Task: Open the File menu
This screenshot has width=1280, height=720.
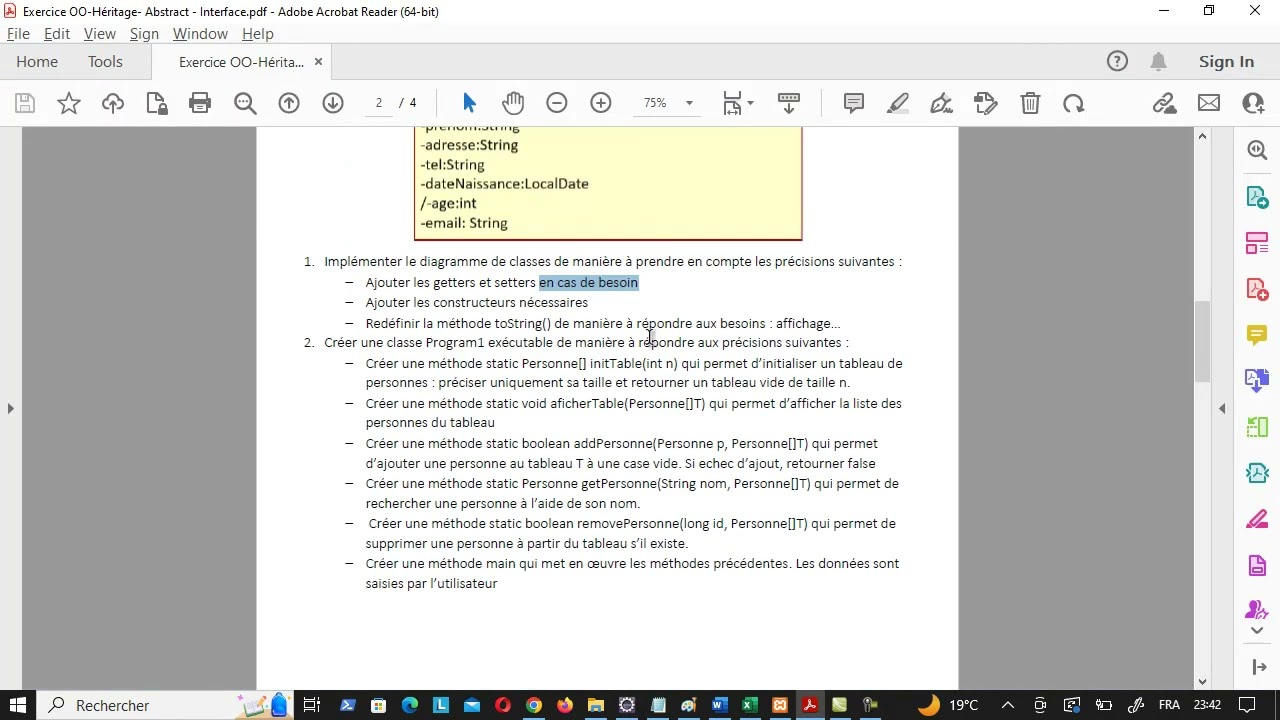Action: 18,33
